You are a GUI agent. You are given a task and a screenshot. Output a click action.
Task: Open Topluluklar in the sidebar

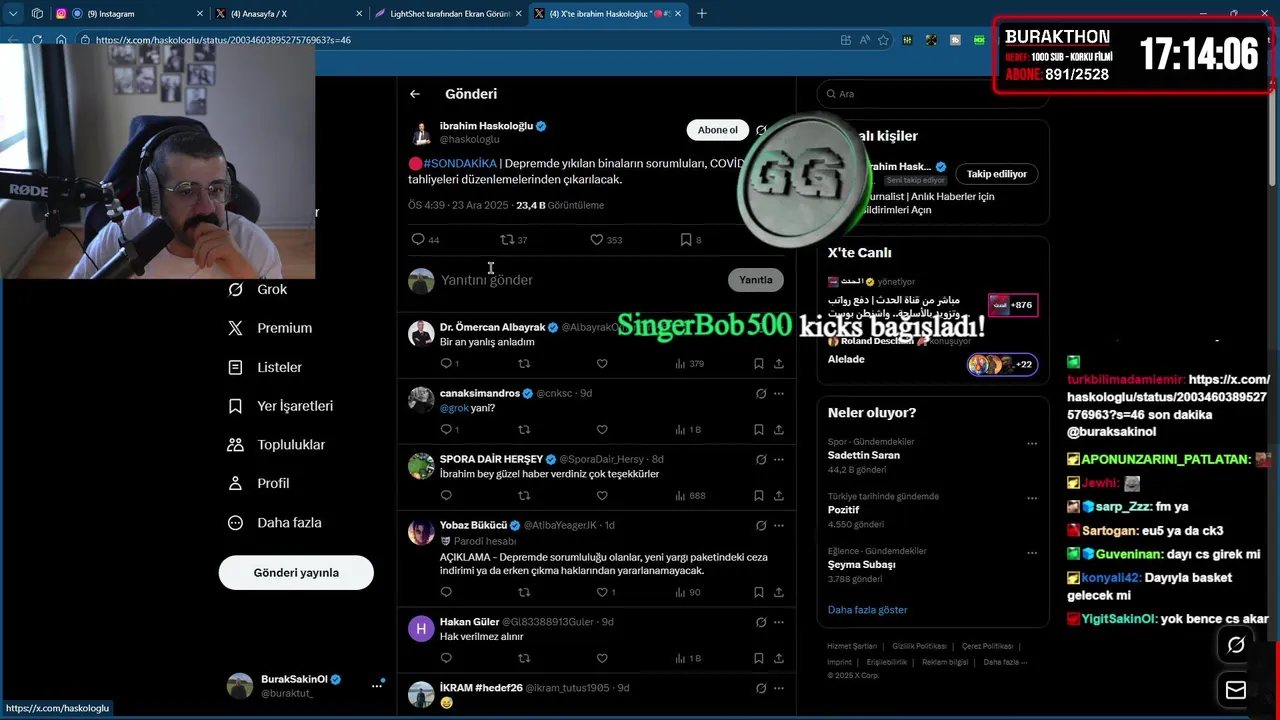click(x=277, y=445)
